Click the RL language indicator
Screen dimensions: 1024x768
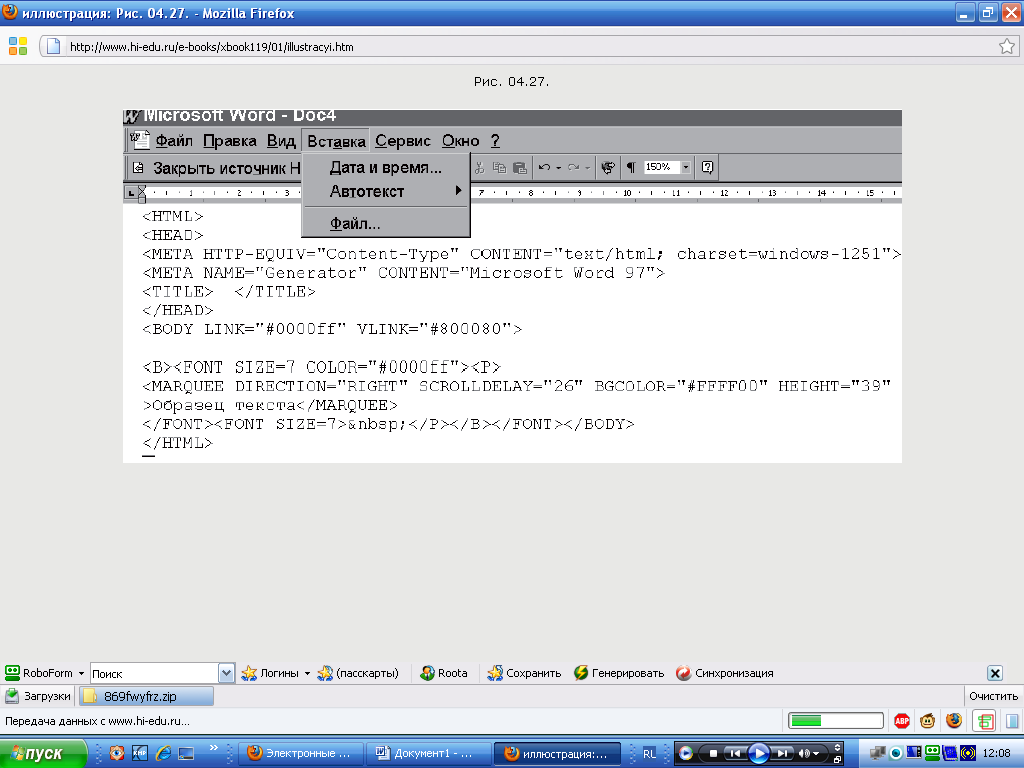tap(649, 754)
